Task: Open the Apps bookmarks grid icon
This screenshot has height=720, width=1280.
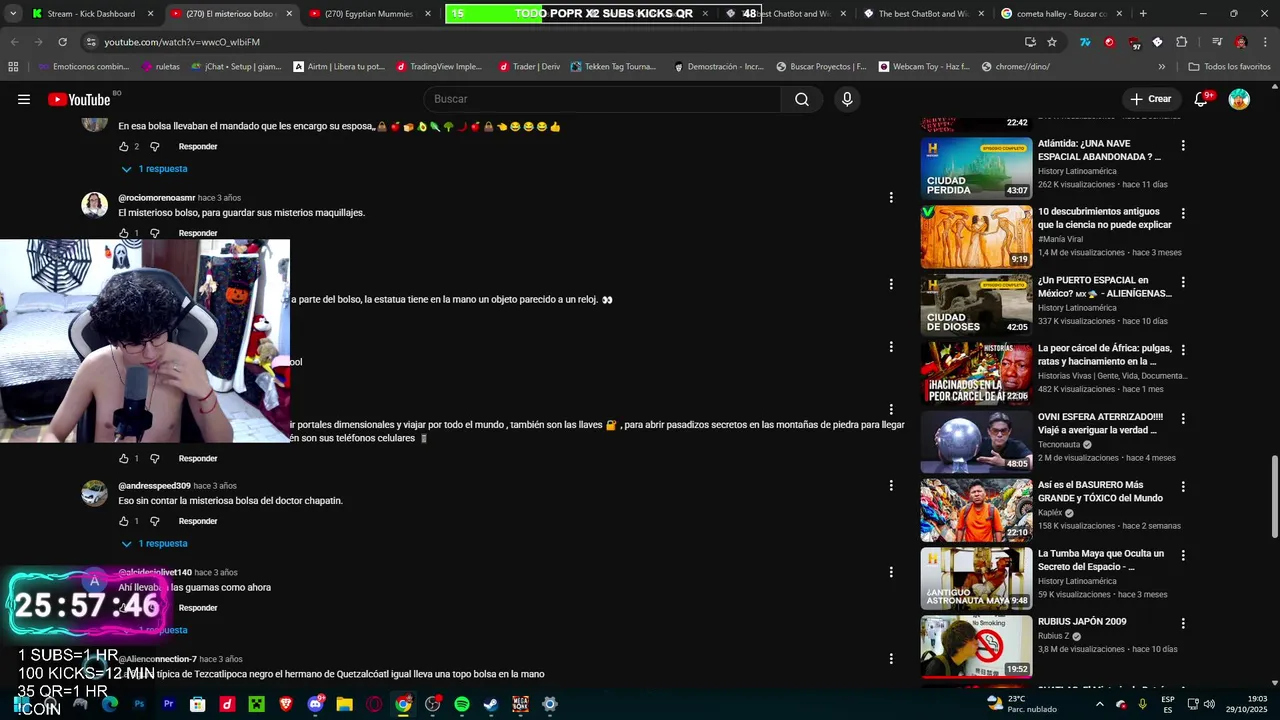Action: point(13,67)
